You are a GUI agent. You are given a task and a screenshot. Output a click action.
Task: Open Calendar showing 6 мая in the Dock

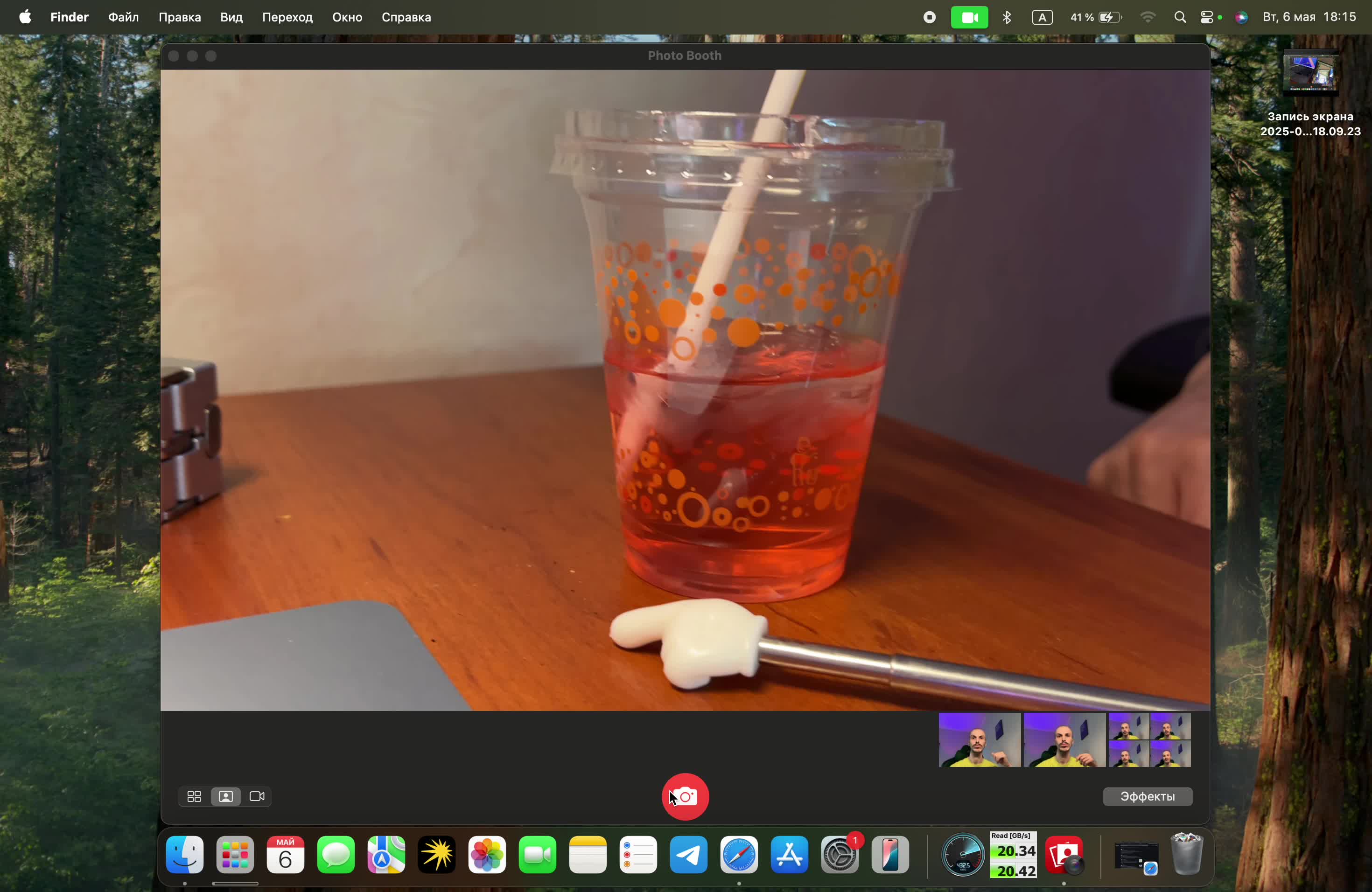285,855
